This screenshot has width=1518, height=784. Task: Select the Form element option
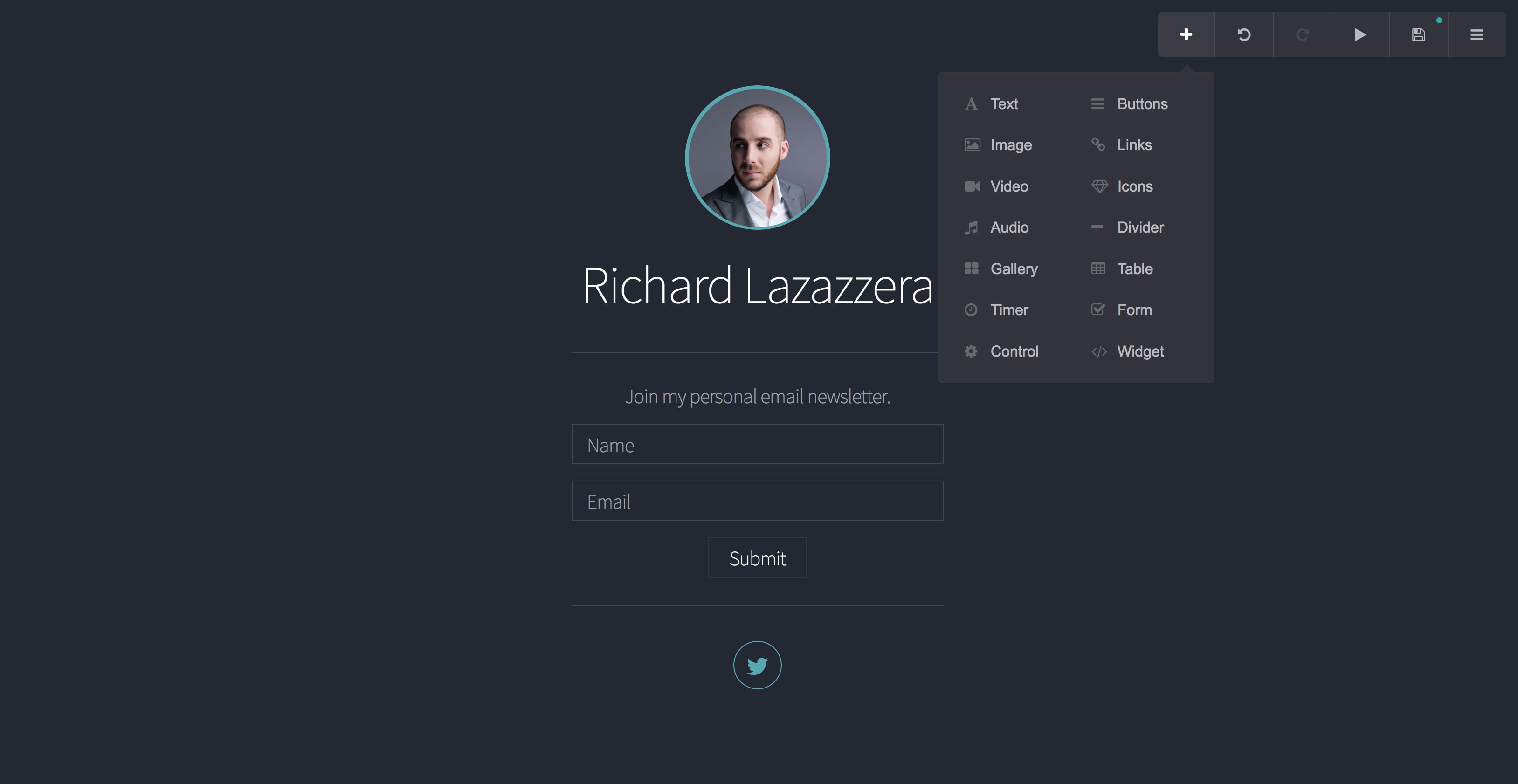[1135, 309]
